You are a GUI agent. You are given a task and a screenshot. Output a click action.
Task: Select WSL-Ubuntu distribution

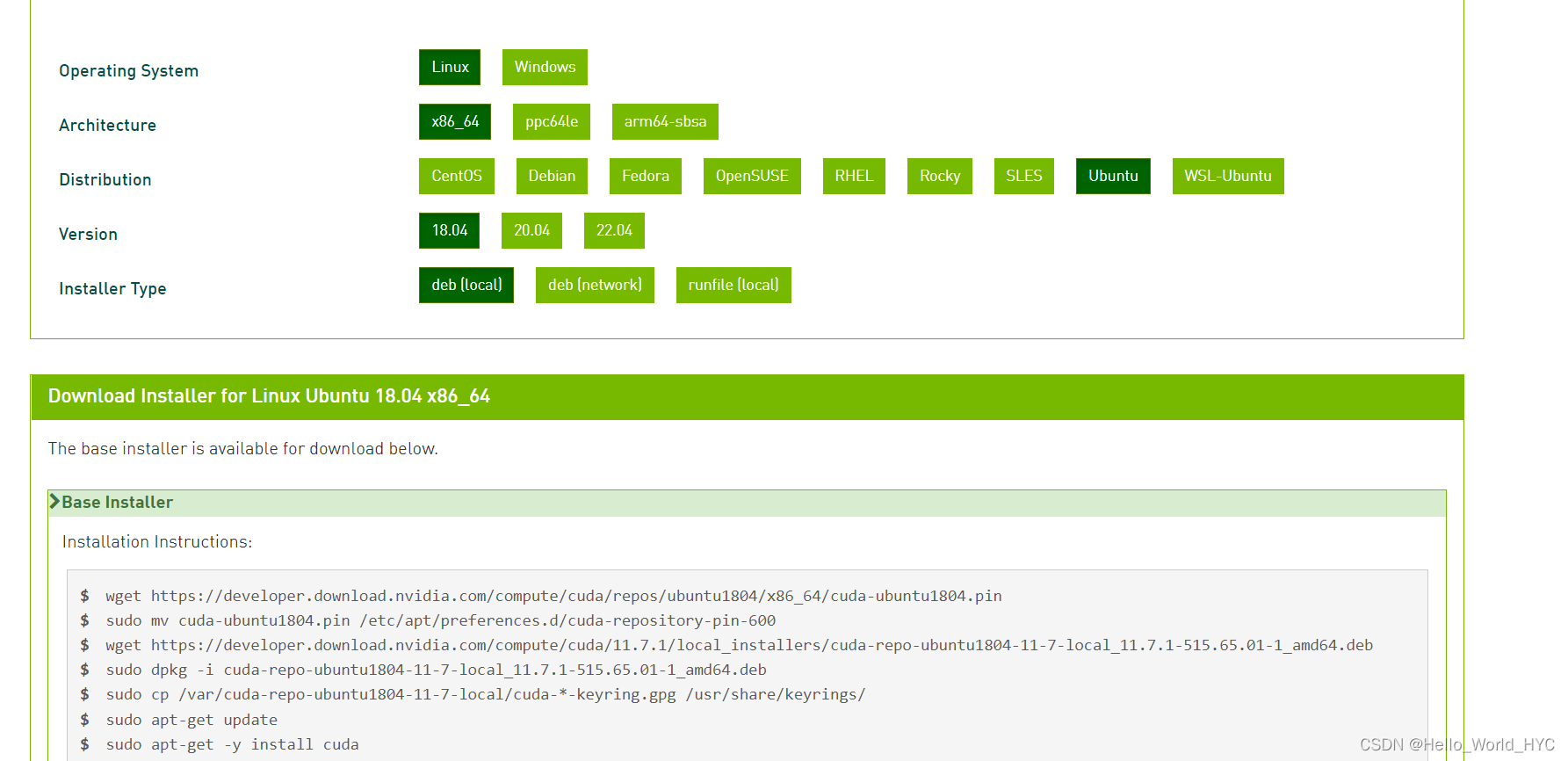pos(1228,176)
